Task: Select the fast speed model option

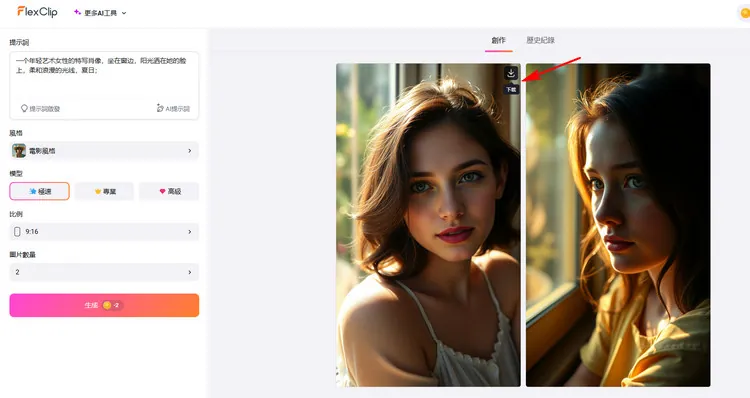Action: pyautogui.click(x=39, y=191)
